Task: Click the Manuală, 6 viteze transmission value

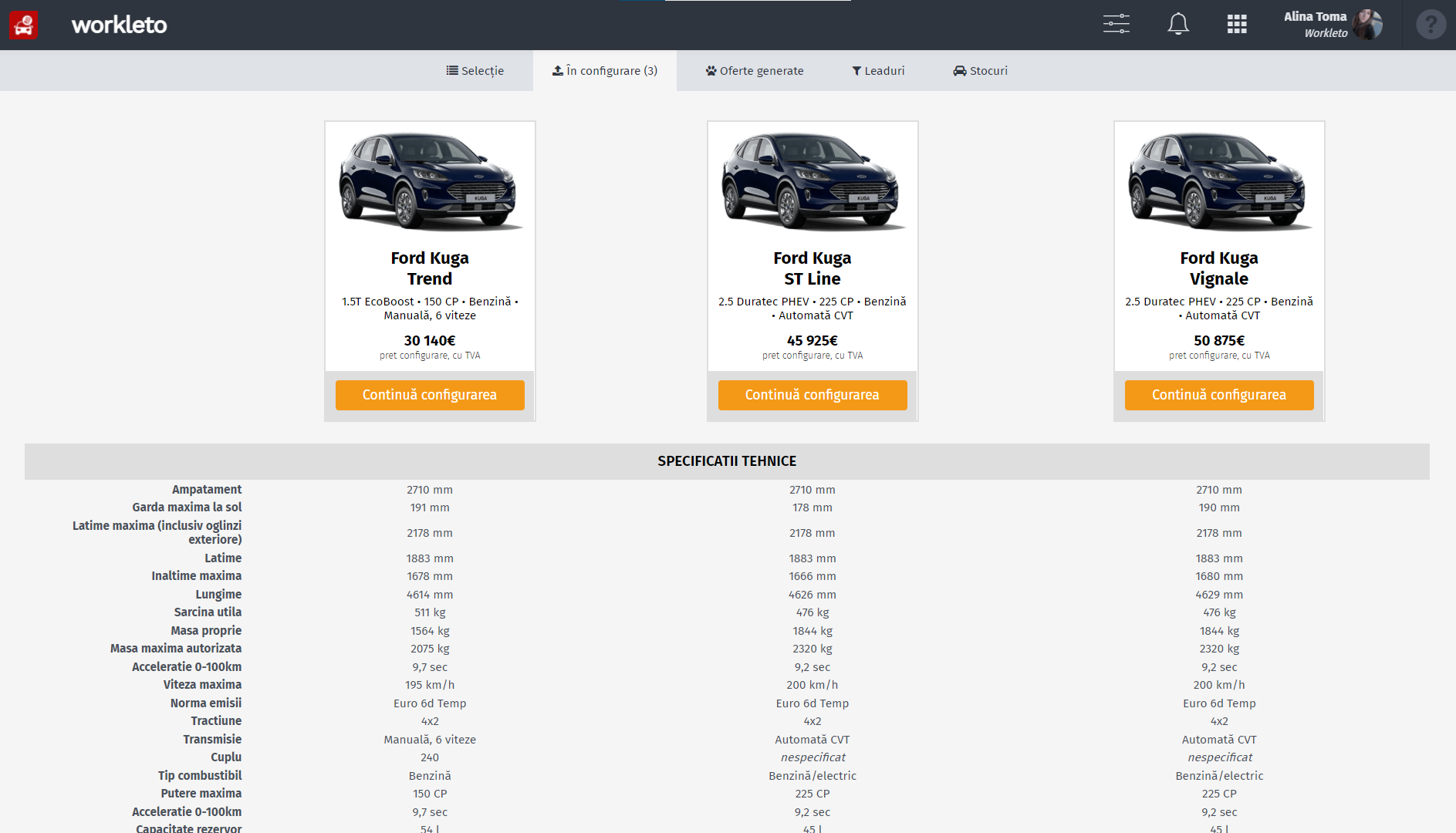Action: pos(430,740)
